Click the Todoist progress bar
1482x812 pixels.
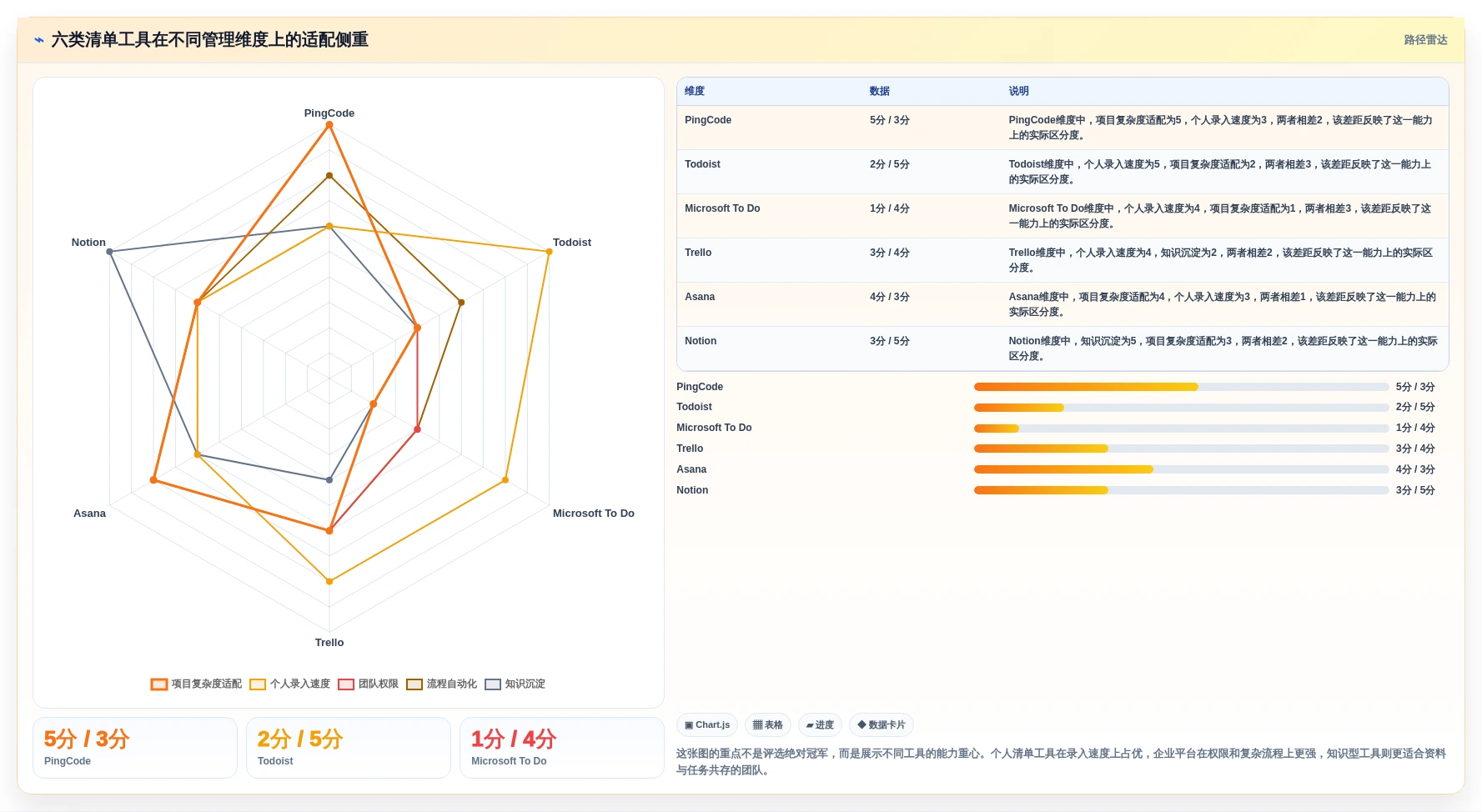1181,408
